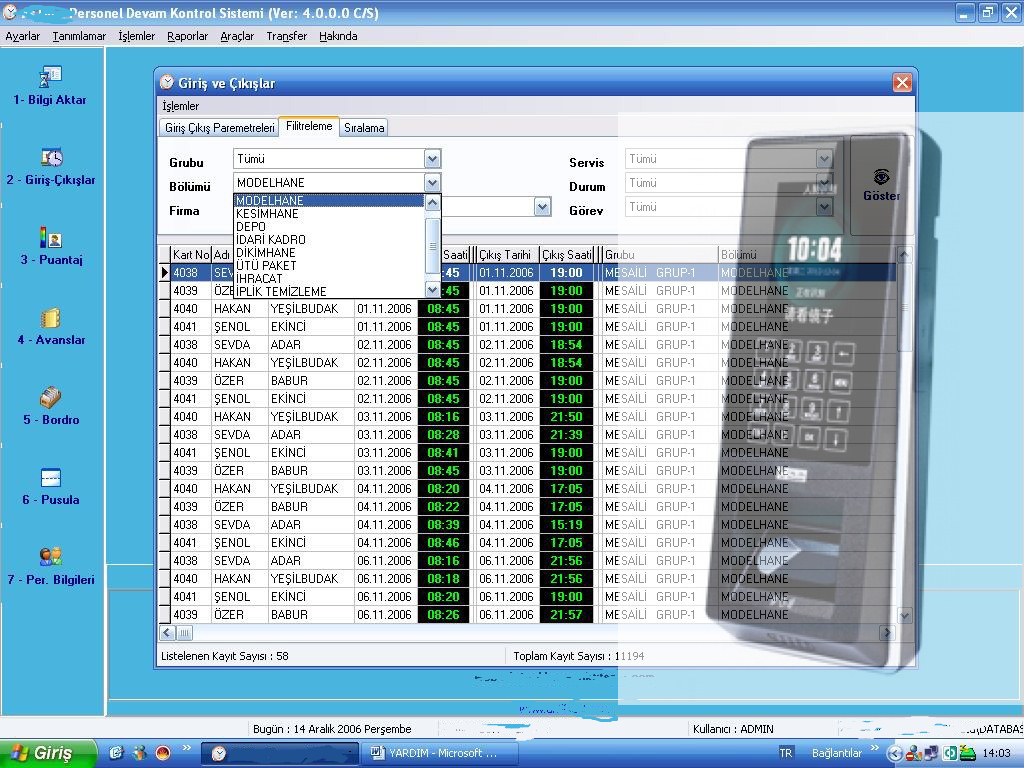Click exit time 15:19 cell

point(566,525)
